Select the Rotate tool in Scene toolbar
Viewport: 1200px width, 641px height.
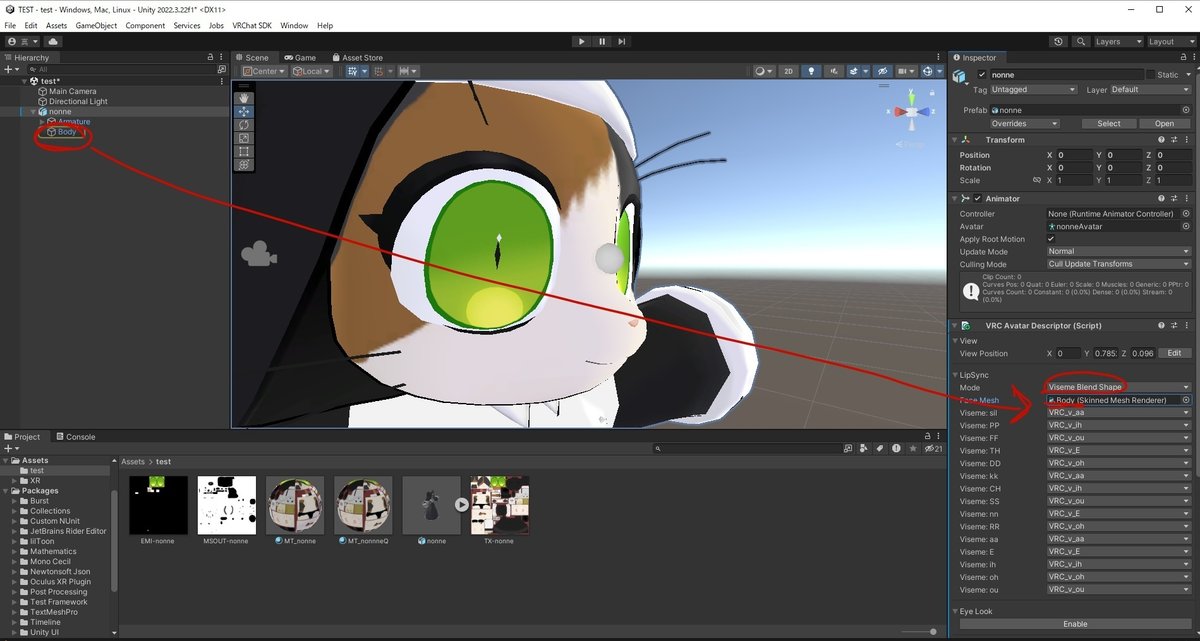pos(245,125)
